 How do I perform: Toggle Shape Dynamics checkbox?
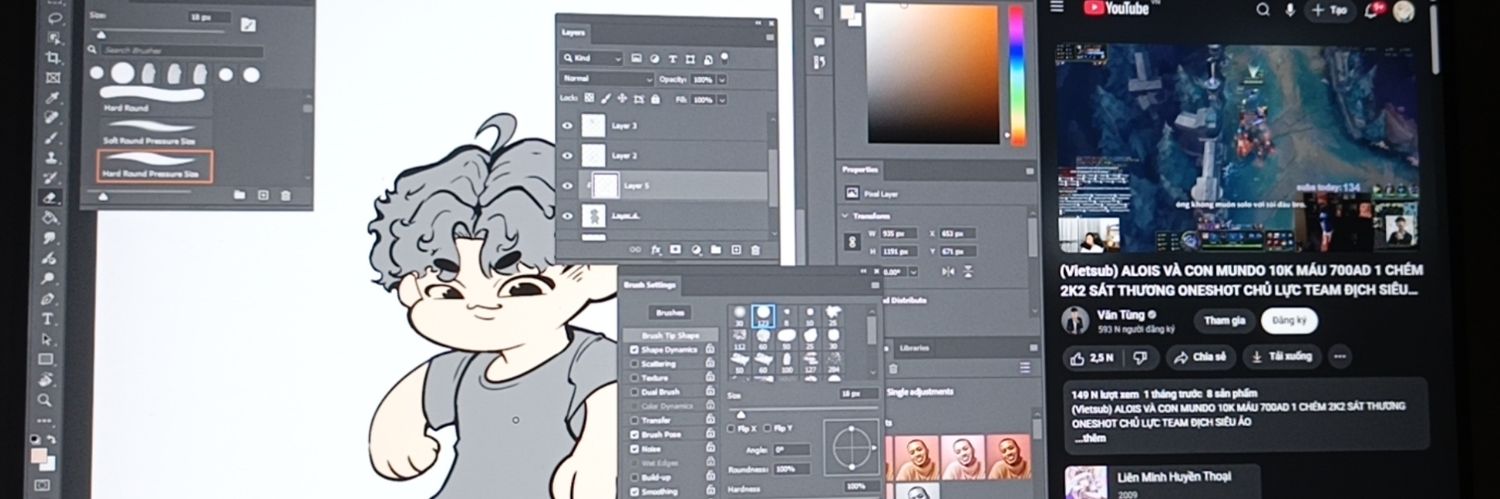[x=635, y=350]
